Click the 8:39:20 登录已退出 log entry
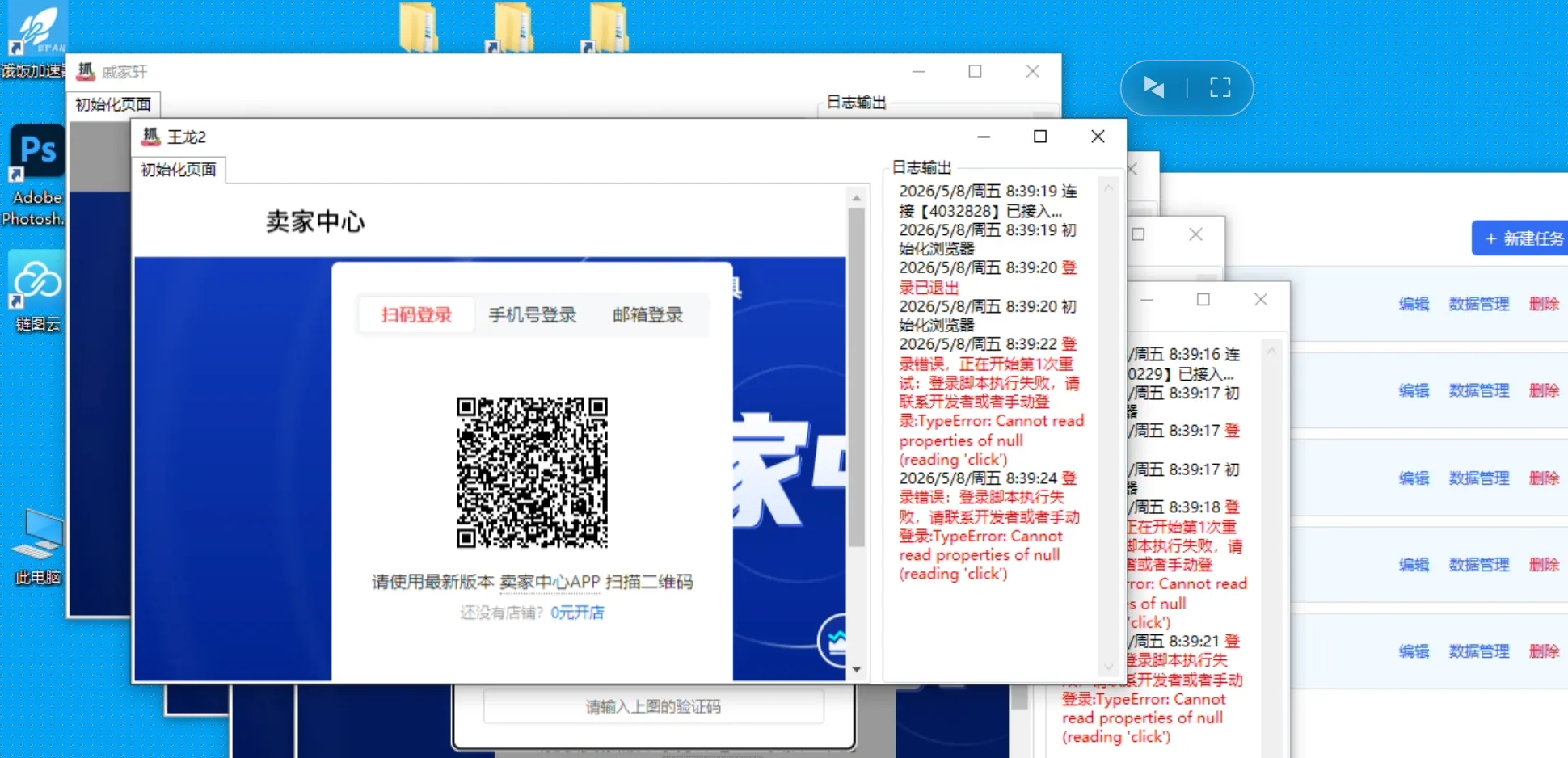This screenshot has width=1568, height=758. [988, 277]
